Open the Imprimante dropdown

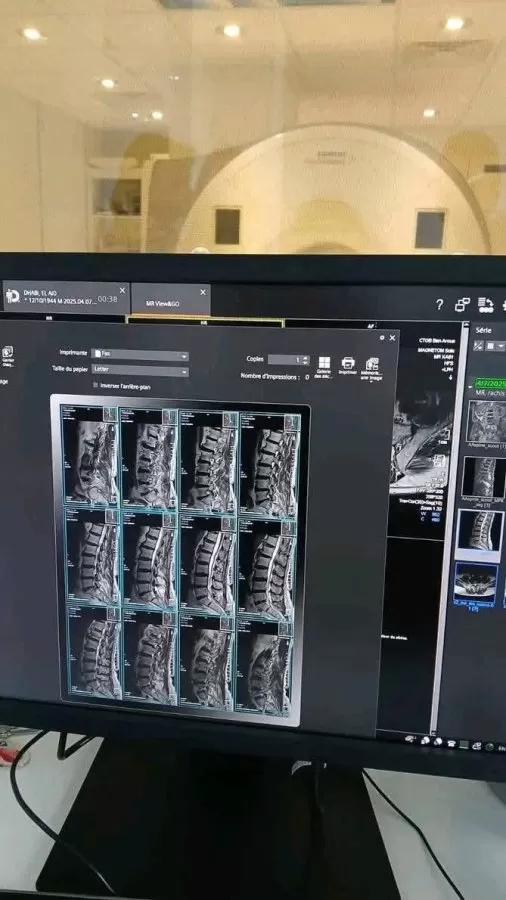(x=140, y=355)
